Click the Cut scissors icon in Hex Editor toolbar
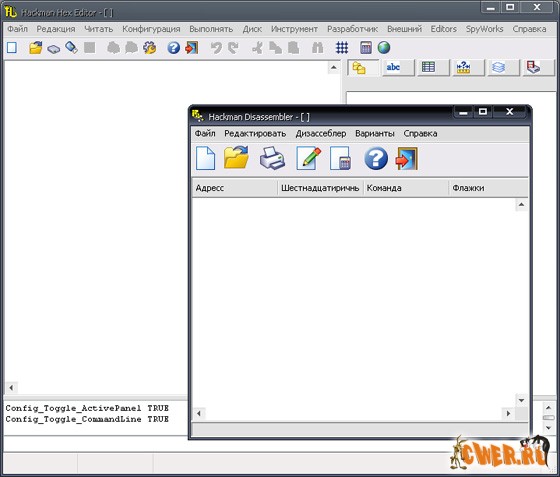Image resolution: width=560 pixels, height=477 pixels. point(257,47)
